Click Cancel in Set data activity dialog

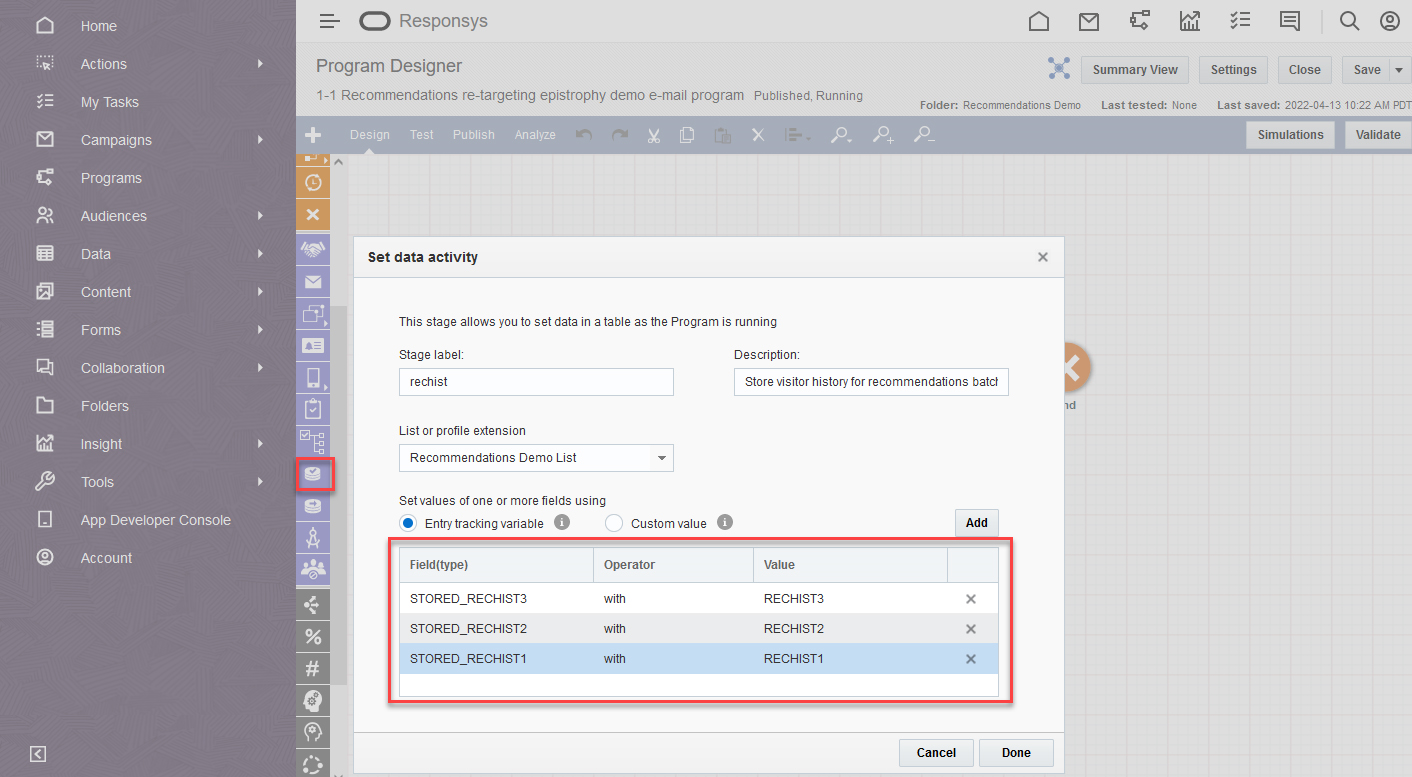(936, 753)
